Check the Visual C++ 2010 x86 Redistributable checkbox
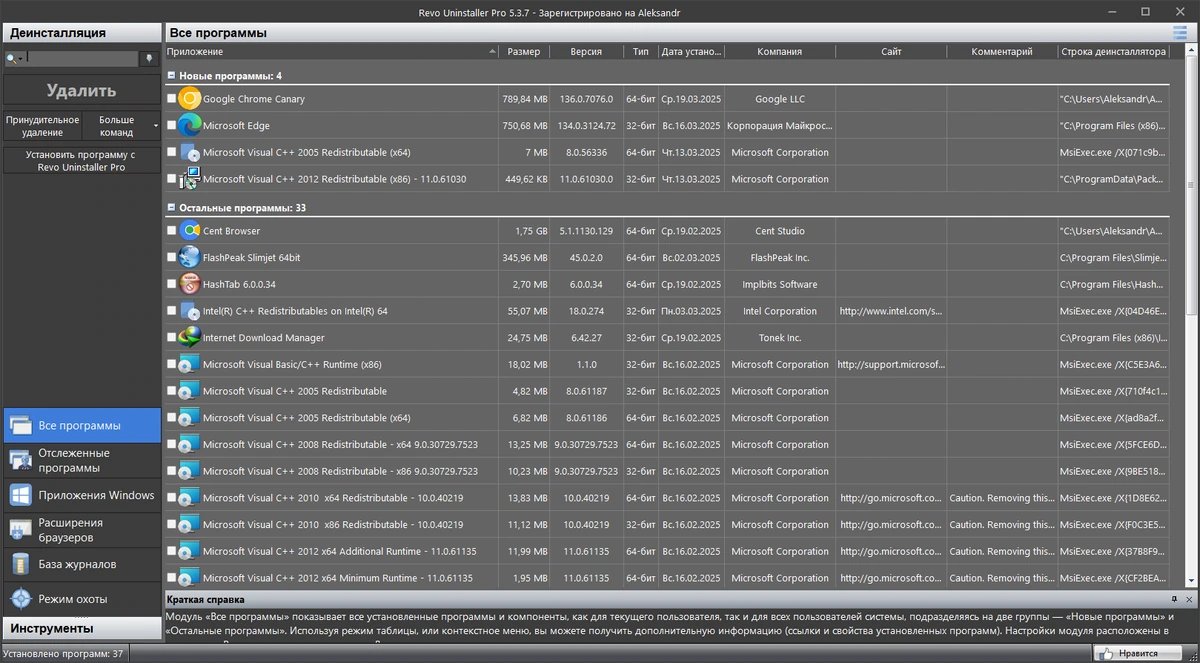The image size is (1200, 663). tap(172, 524)
